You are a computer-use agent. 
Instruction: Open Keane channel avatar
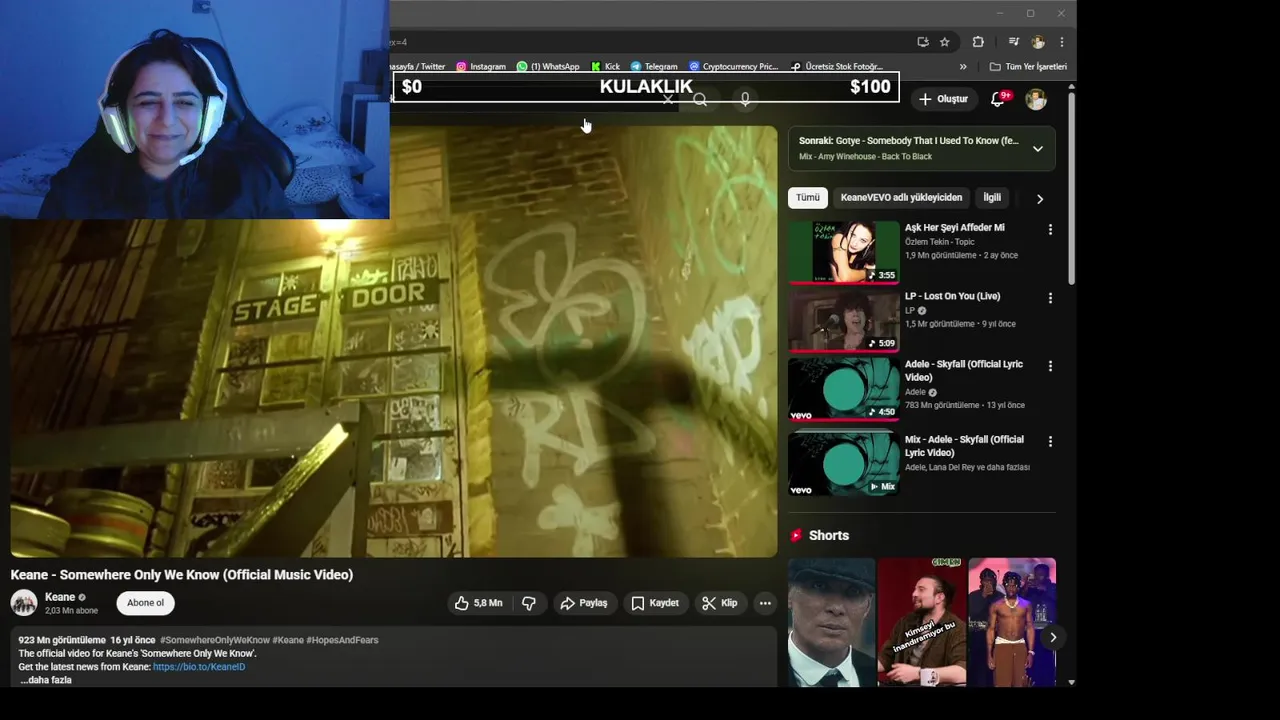tap(24, 603)
